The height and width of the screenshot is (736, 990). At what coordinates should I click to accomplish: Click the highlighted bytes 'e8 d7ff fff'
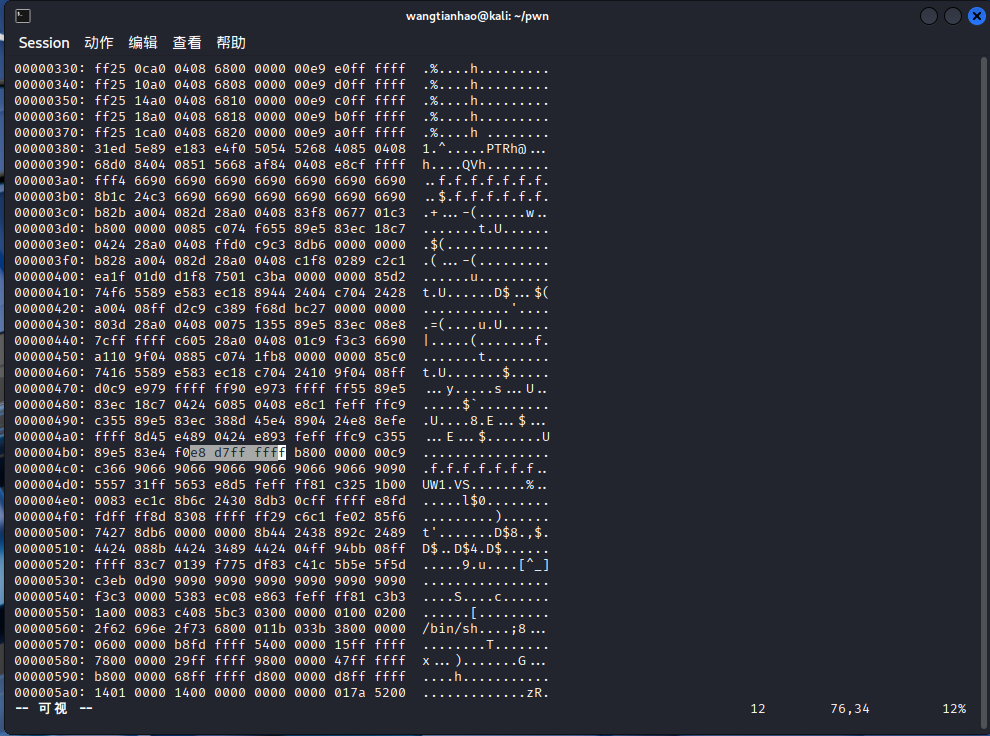tap(238, 453)
